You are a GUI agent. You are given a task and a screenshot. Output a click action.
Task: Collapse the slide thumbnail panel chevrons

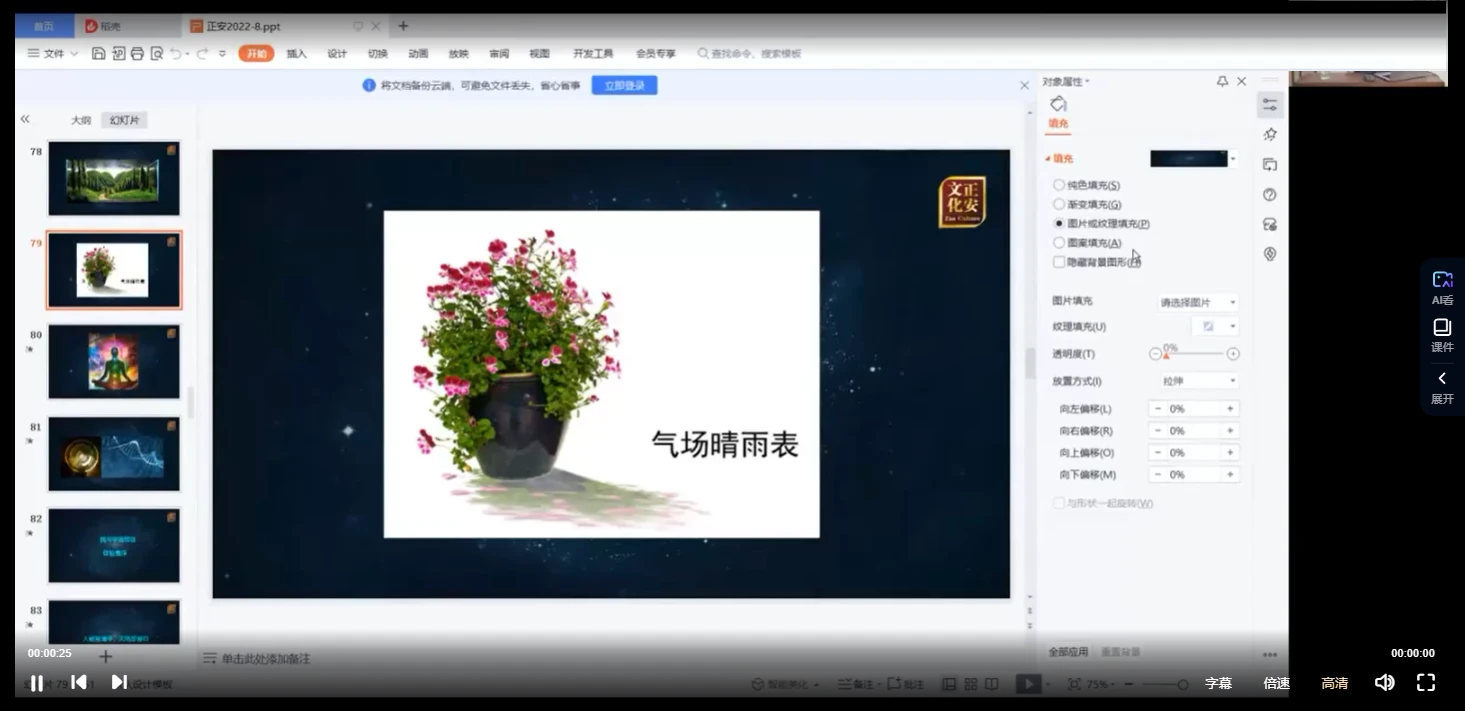[25, 119]
